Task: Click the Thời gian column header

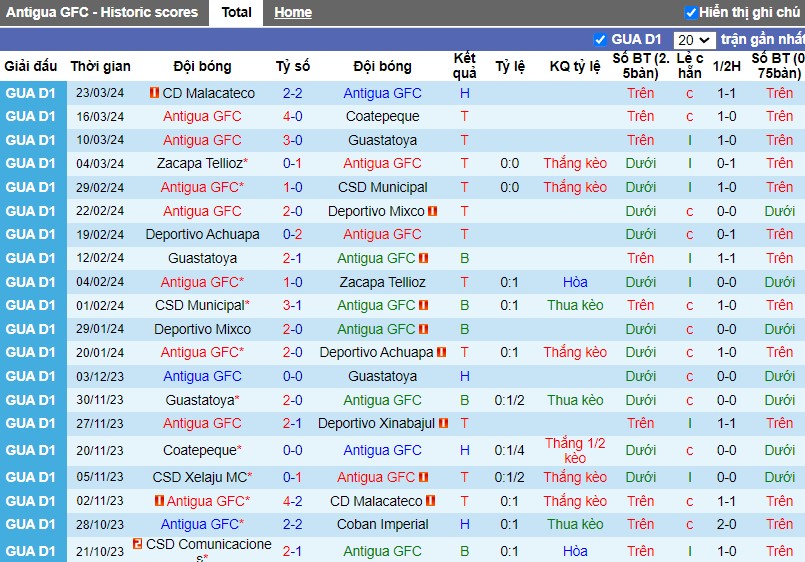Action: pyautogui.click(x=101, y=66)
